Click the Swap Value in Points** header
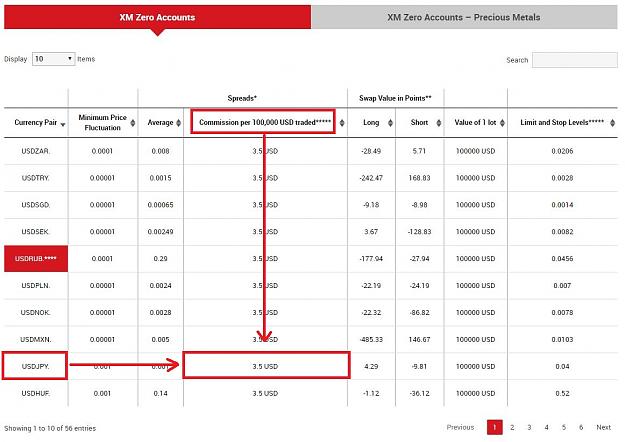 [x=395, y=98]
